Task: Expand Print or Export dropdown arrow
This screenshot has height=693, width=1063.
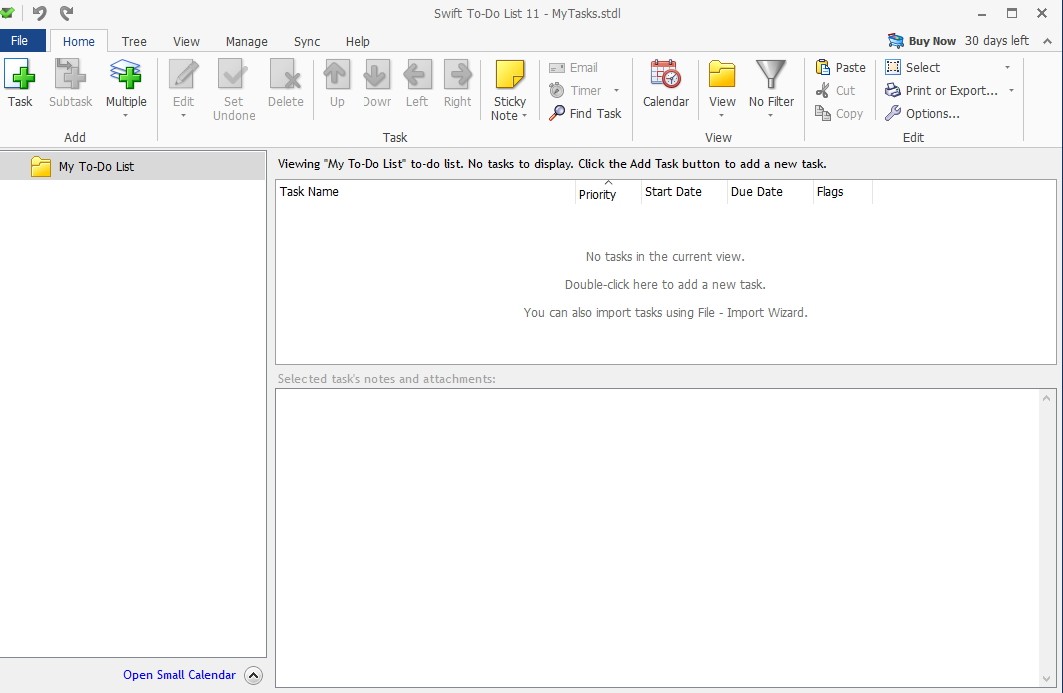Action: pos(1011,90)
